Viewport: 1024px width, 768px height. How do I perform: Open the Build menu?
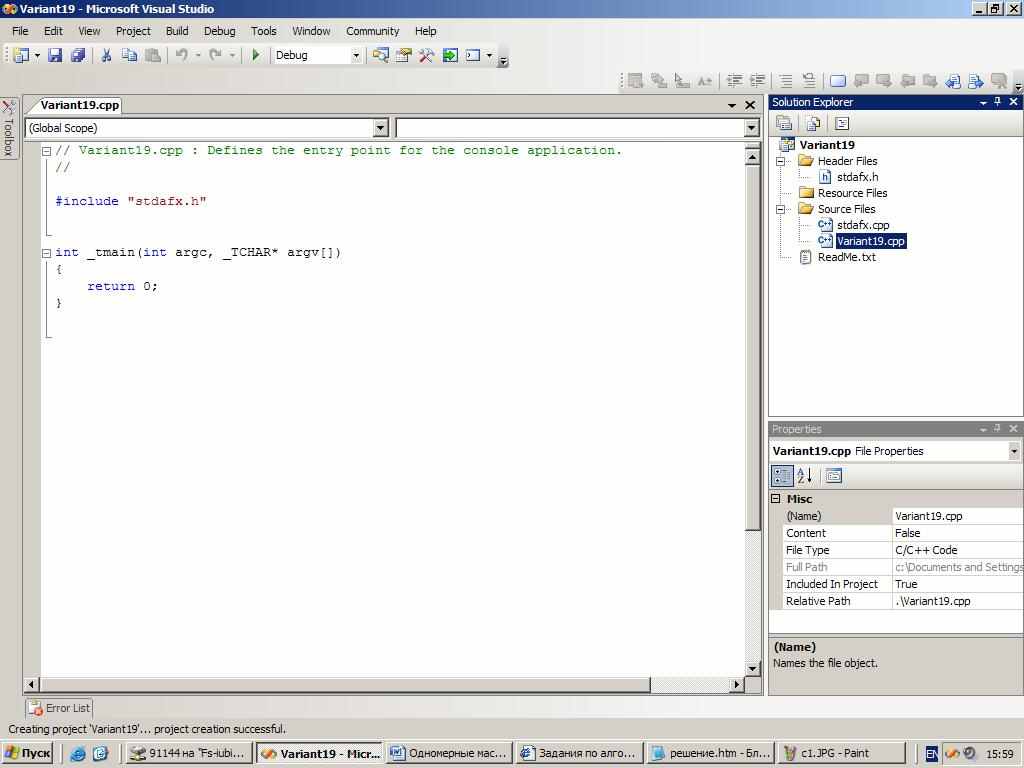pyautogui.click(x=177, y=31)
